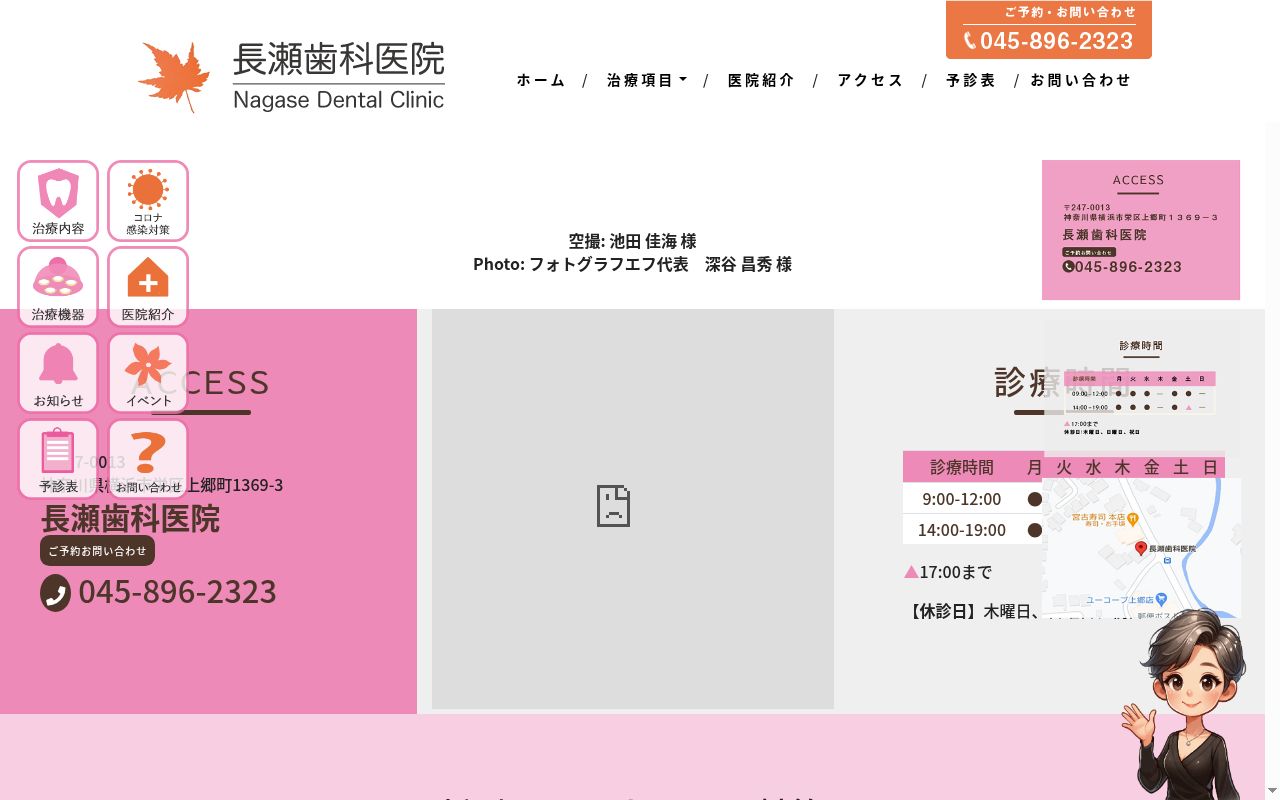This screenshot has width=1280, height=800.
Task: Click the 空撮: 池田 佳海 様 credit
Action: 633,241
